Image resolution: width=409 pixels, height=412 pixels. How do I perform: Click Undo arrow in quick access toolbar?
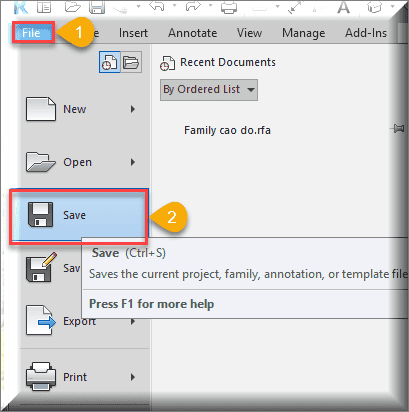(157, 6)
